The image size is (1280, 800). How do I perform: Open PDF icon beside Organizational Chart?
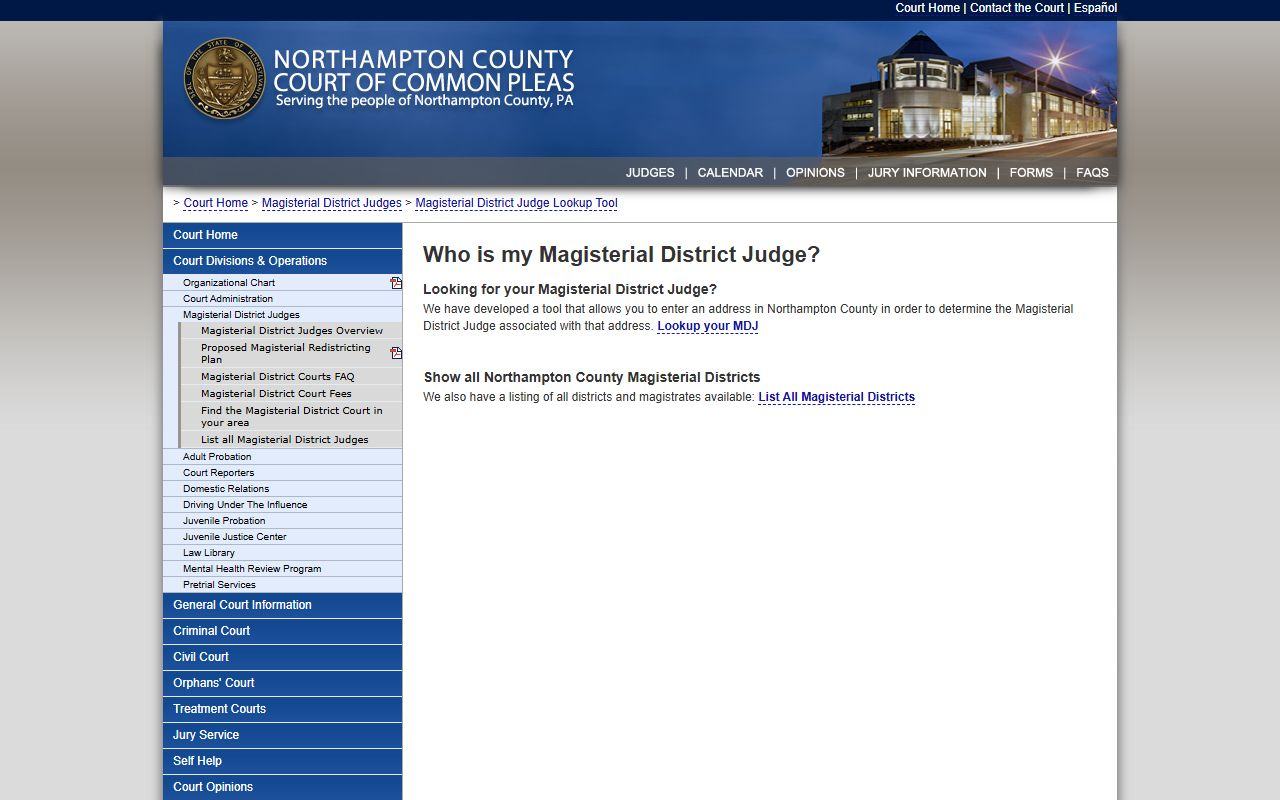(396, 283)
